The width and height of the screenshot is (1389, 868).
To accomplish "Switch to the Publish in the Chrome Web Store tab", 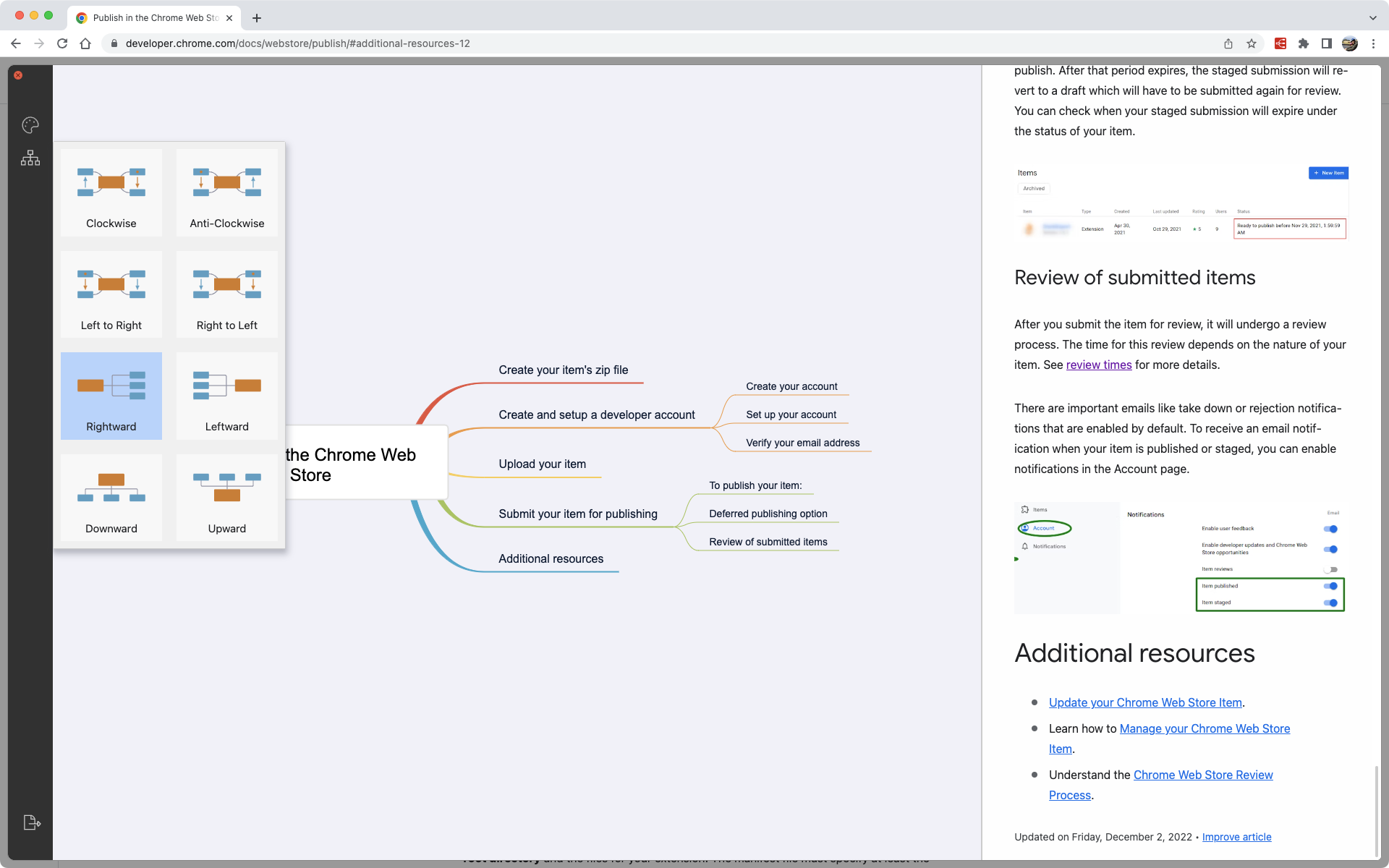I will tap(155, 18).
